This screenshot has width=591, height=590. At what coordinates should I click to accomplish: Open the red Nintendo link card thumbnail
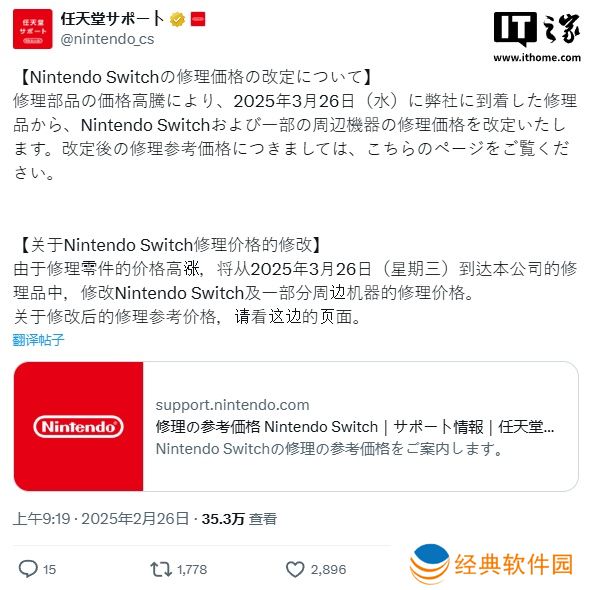(x=78, y=426)
